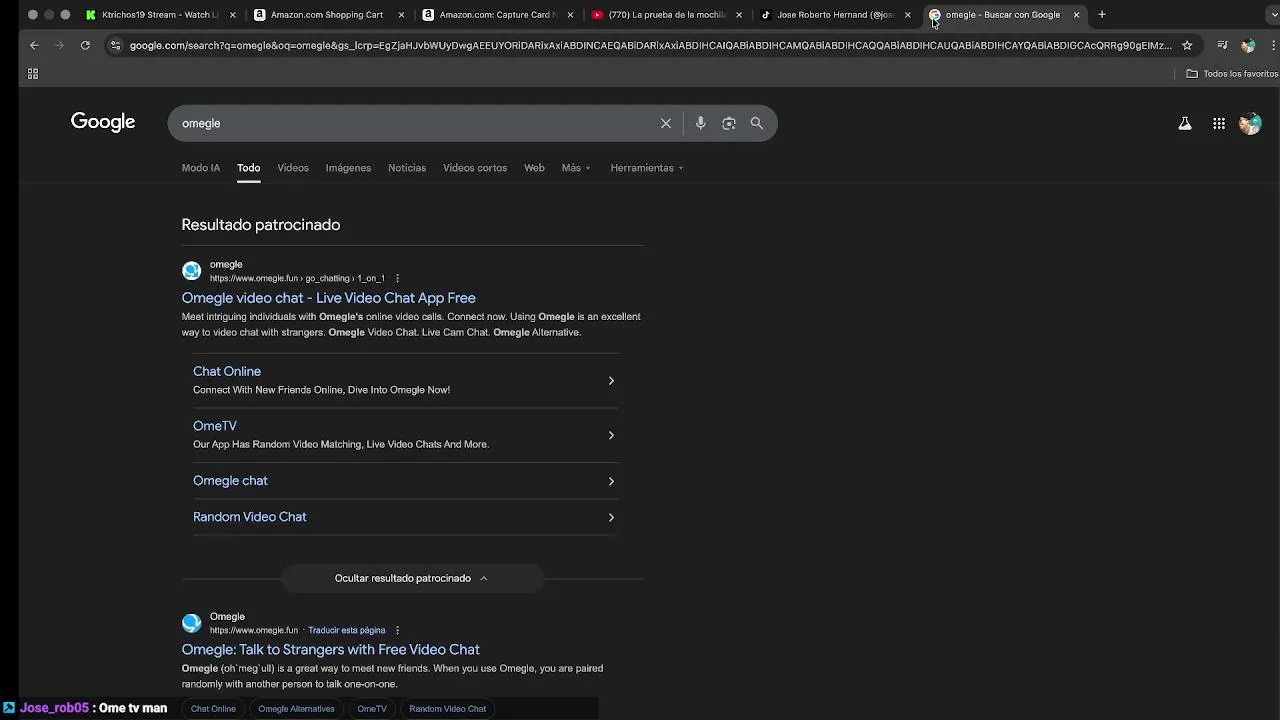Viewport: 1280px width, 720px height.
Task: Open Todos los favoritos bookmarks folder
Action: (x=1232, y=74)
